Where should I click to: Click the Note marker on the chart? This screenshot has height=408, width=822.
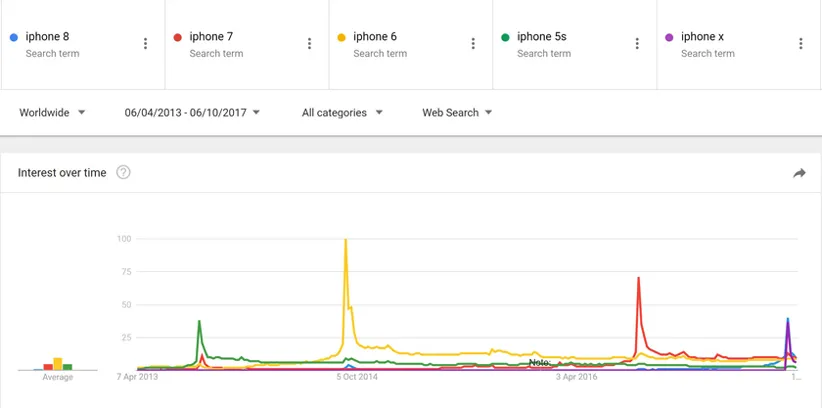[539, 362]
